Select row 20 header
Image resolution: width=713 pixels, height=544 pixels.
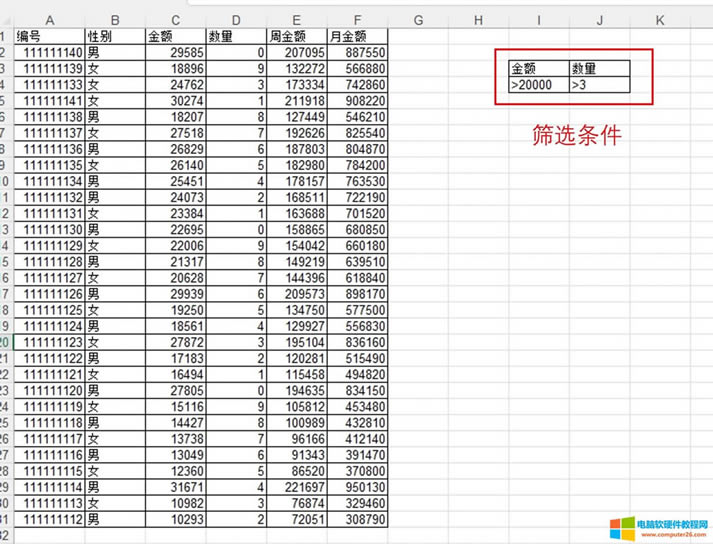[5, 342]
